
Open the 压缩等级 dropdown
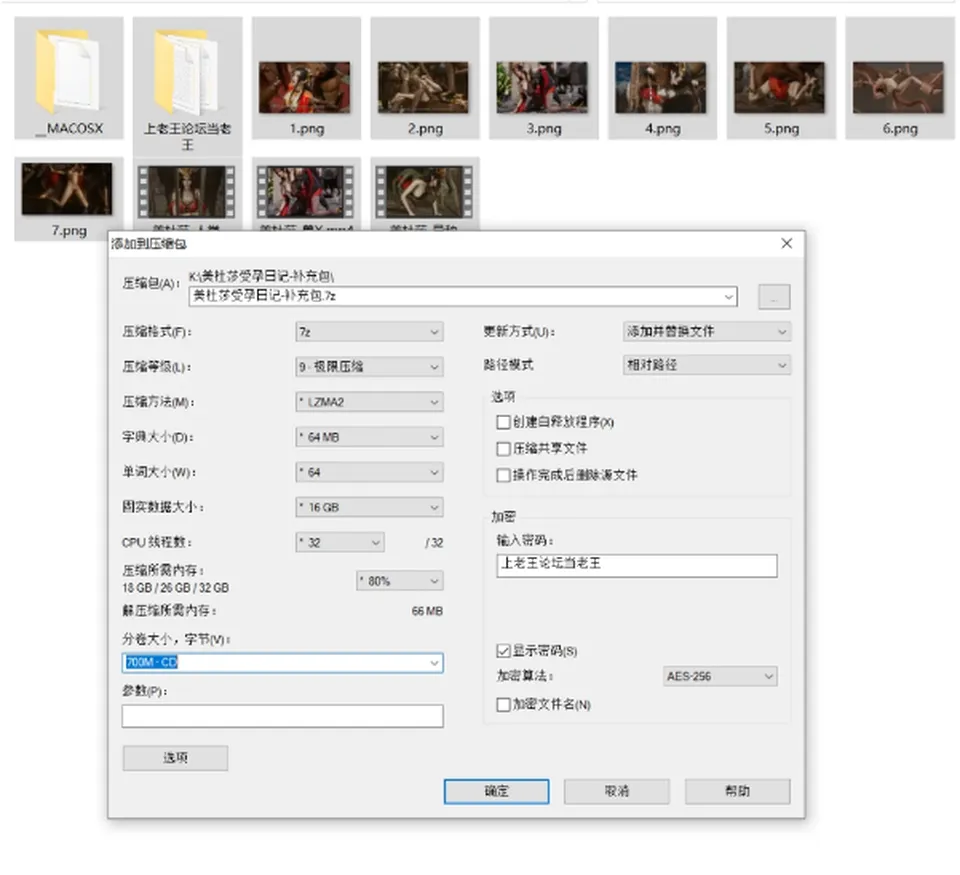[369, 367]
